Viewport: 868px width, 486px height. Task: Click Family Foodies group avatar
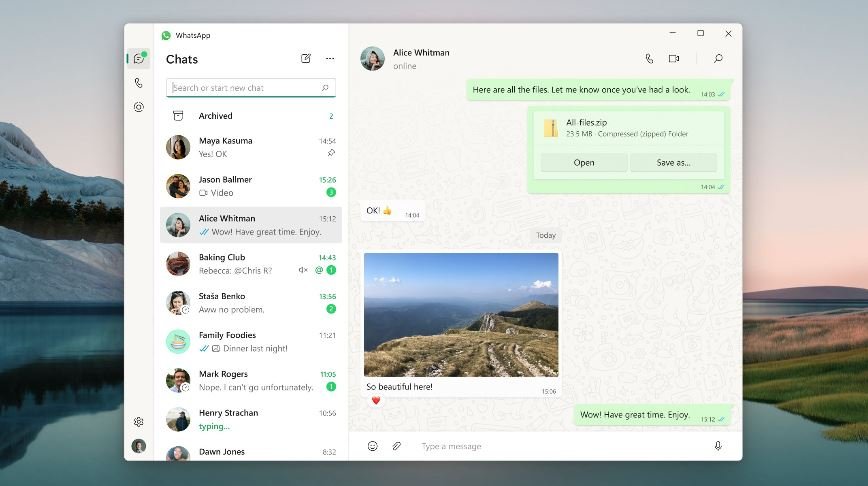(x=178, y=342)
